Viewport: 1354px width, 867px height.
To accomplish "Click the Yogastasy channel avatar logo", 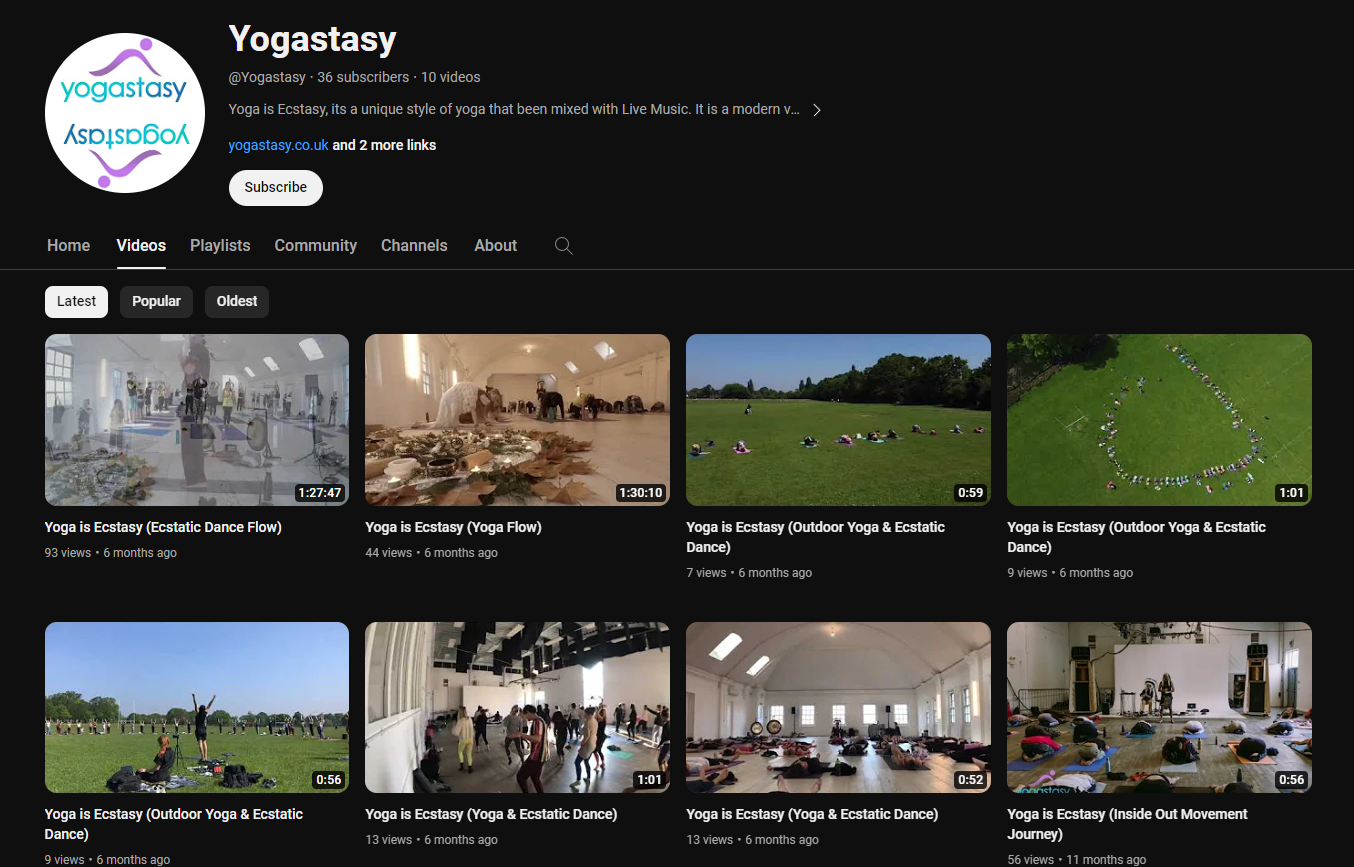I will [125, 113].
